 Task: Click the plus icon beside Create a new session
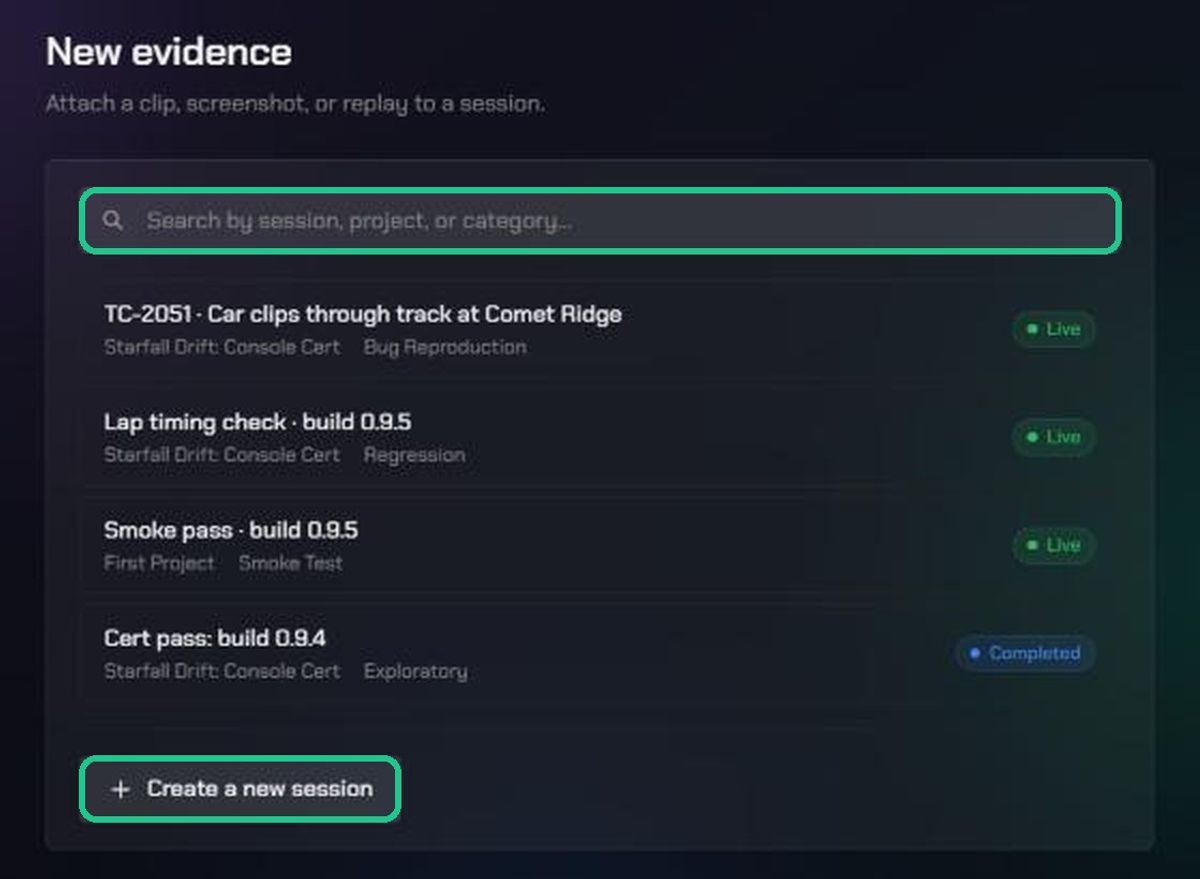[120, 789]
